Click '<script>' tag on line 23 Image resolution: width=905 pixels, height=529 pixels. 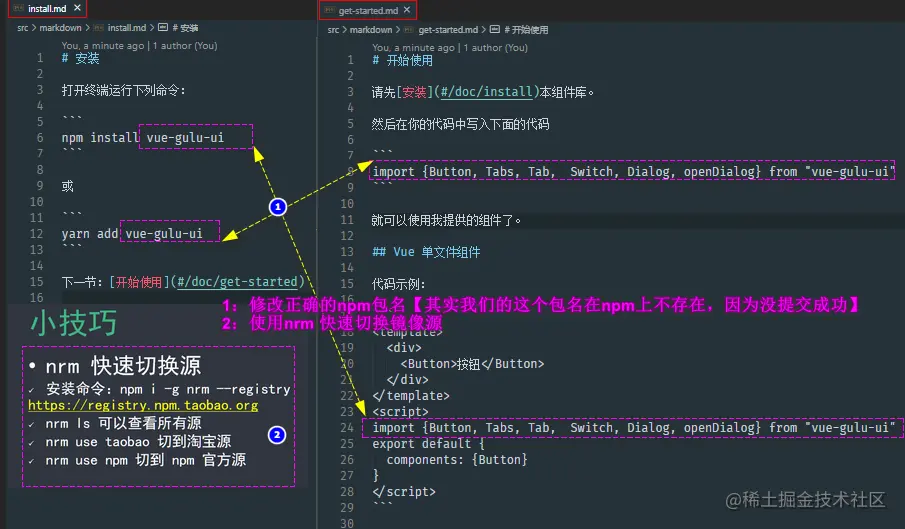pos(400,412)
